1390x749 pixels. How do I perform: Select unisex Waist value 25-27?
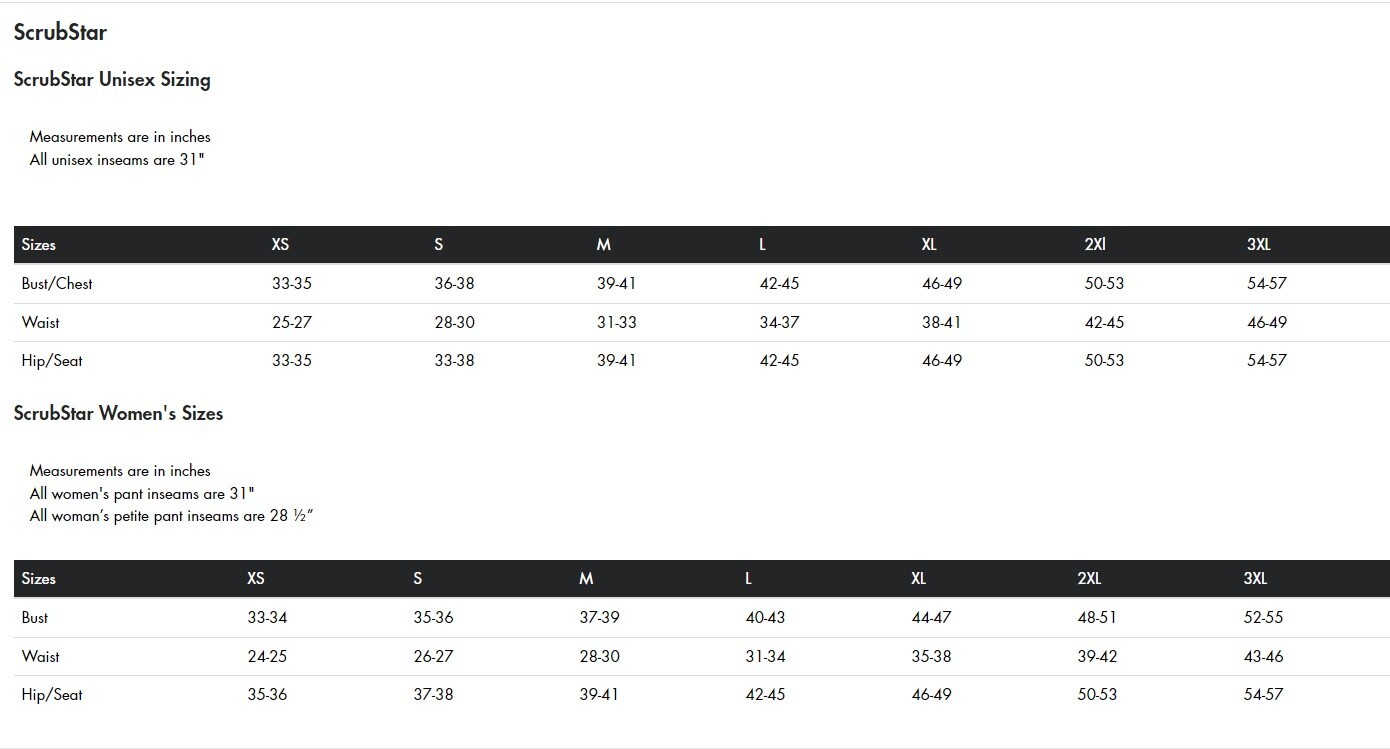click(x=292, y=322)
